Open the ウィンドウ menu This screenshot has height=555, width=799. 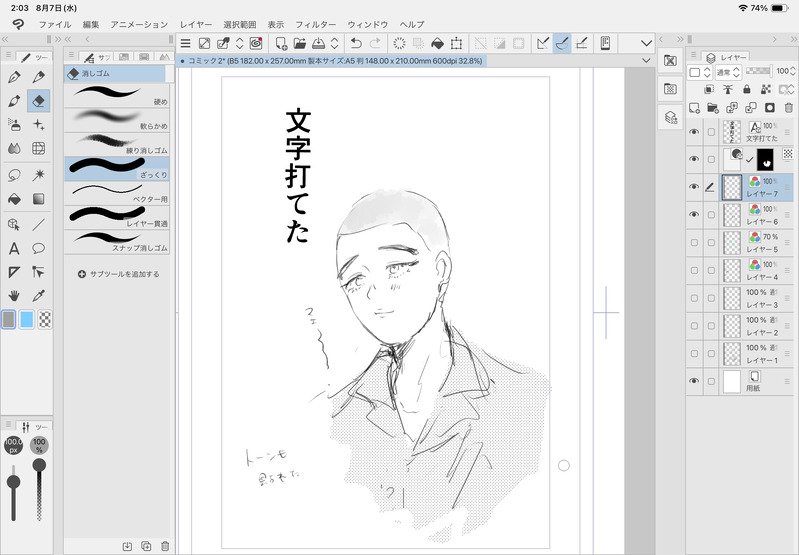pyautogui.click(x=368, y=24)
